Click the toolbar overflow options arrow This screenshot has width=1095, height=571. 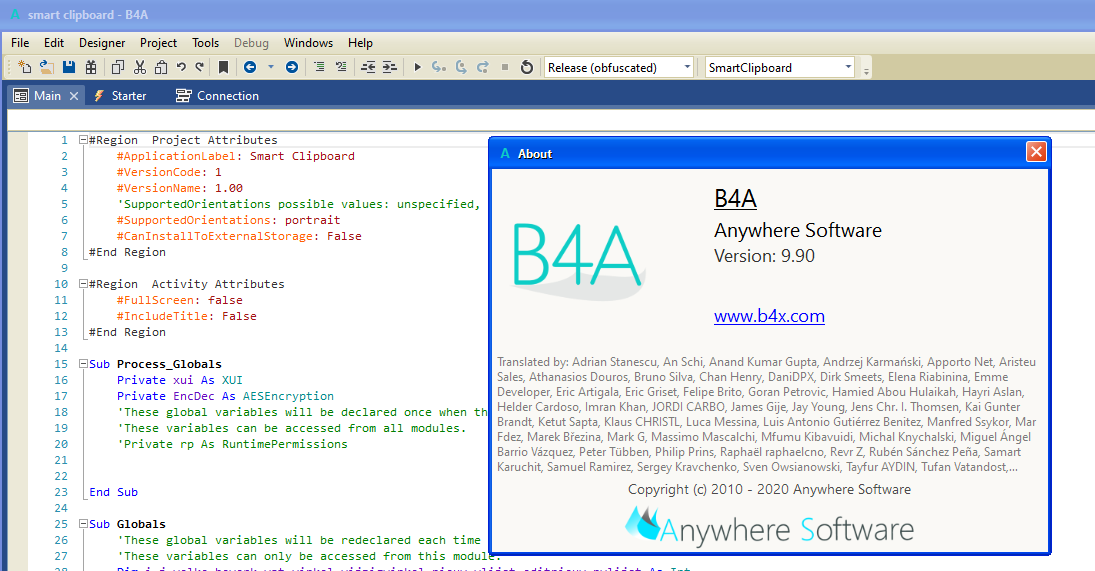[867, 70]
